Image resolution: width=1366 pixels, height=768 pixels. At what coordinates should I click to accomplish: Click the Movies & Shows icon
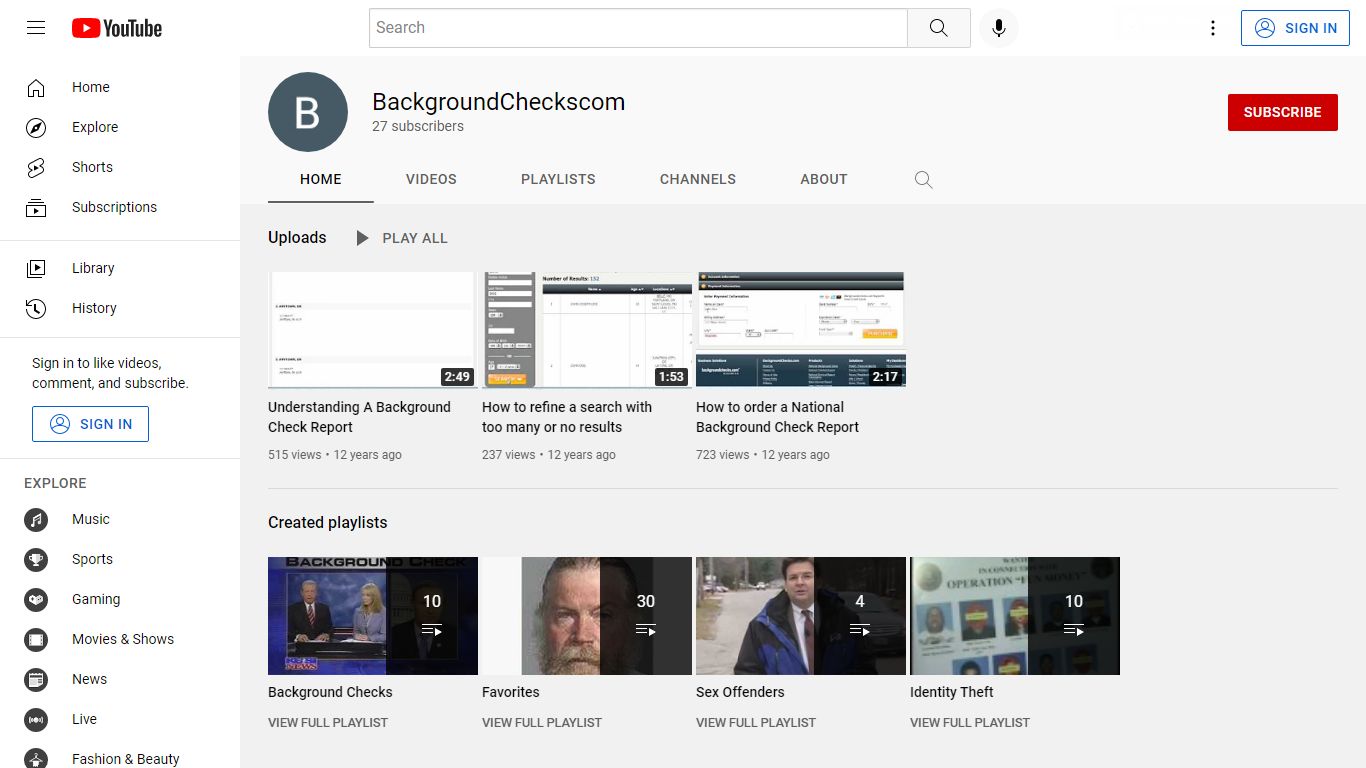coord(36,640)
